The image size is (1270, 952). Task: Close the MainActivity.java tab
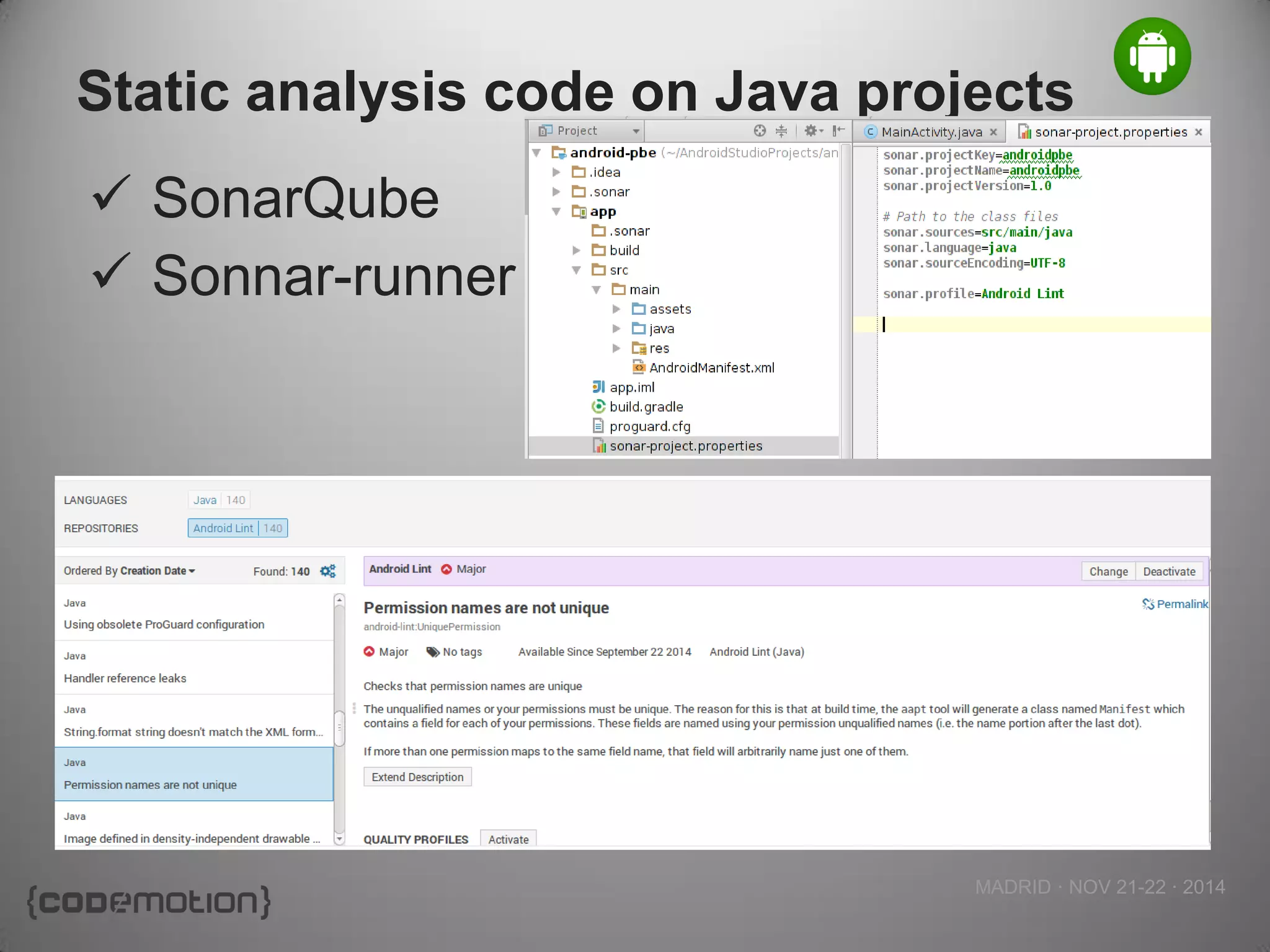993,132
